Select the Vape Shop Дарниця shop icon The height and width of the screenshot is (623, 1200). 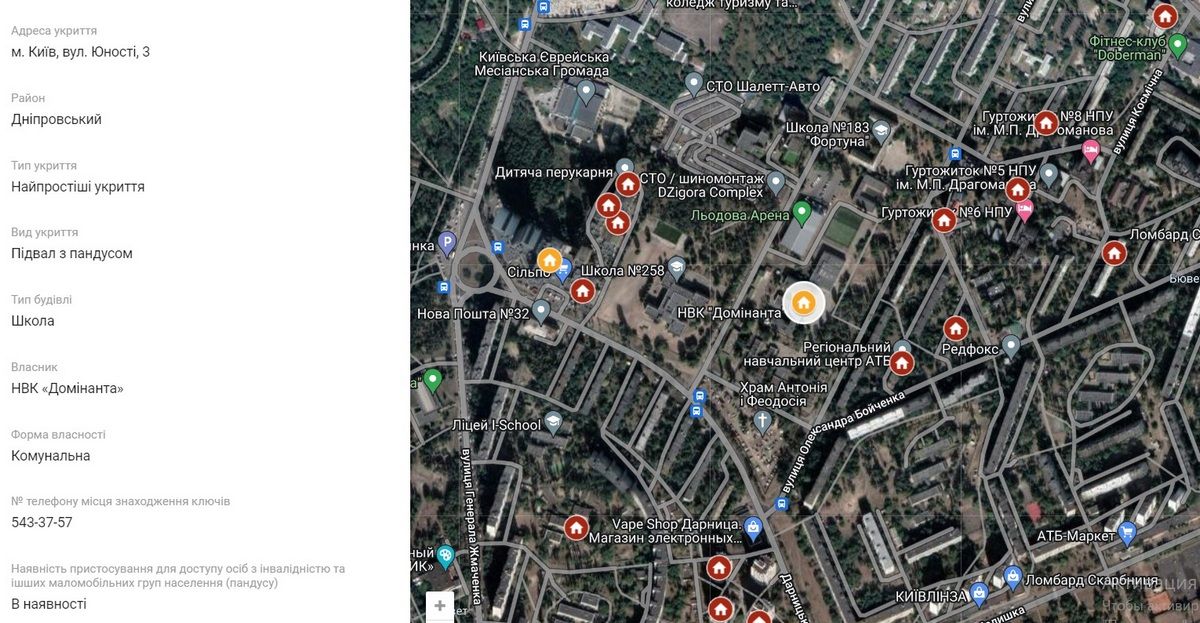(754, 527)
